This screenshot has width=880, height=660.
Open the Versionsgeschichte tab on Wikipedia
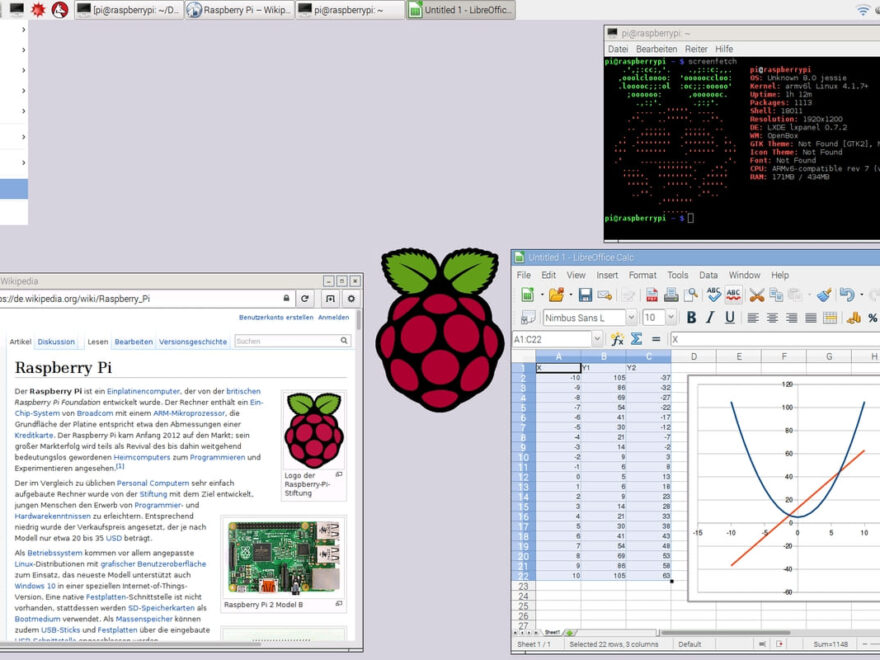[193, 341]
